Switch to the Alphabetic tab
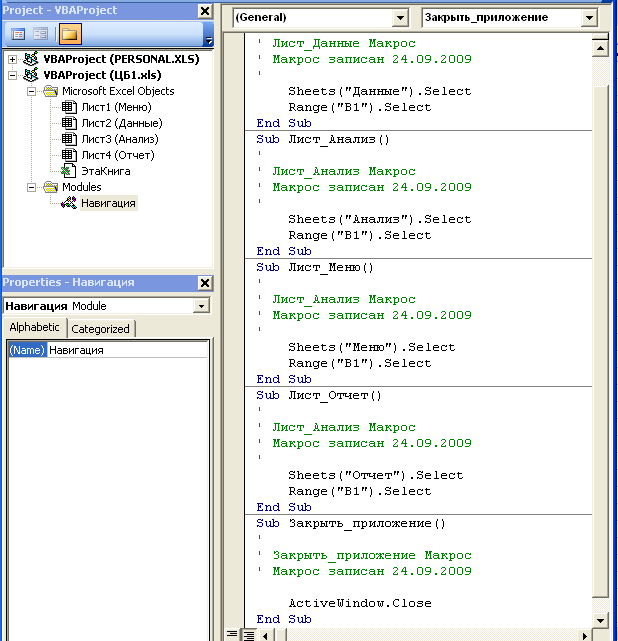The image size is (618, 641). (34, 327)
